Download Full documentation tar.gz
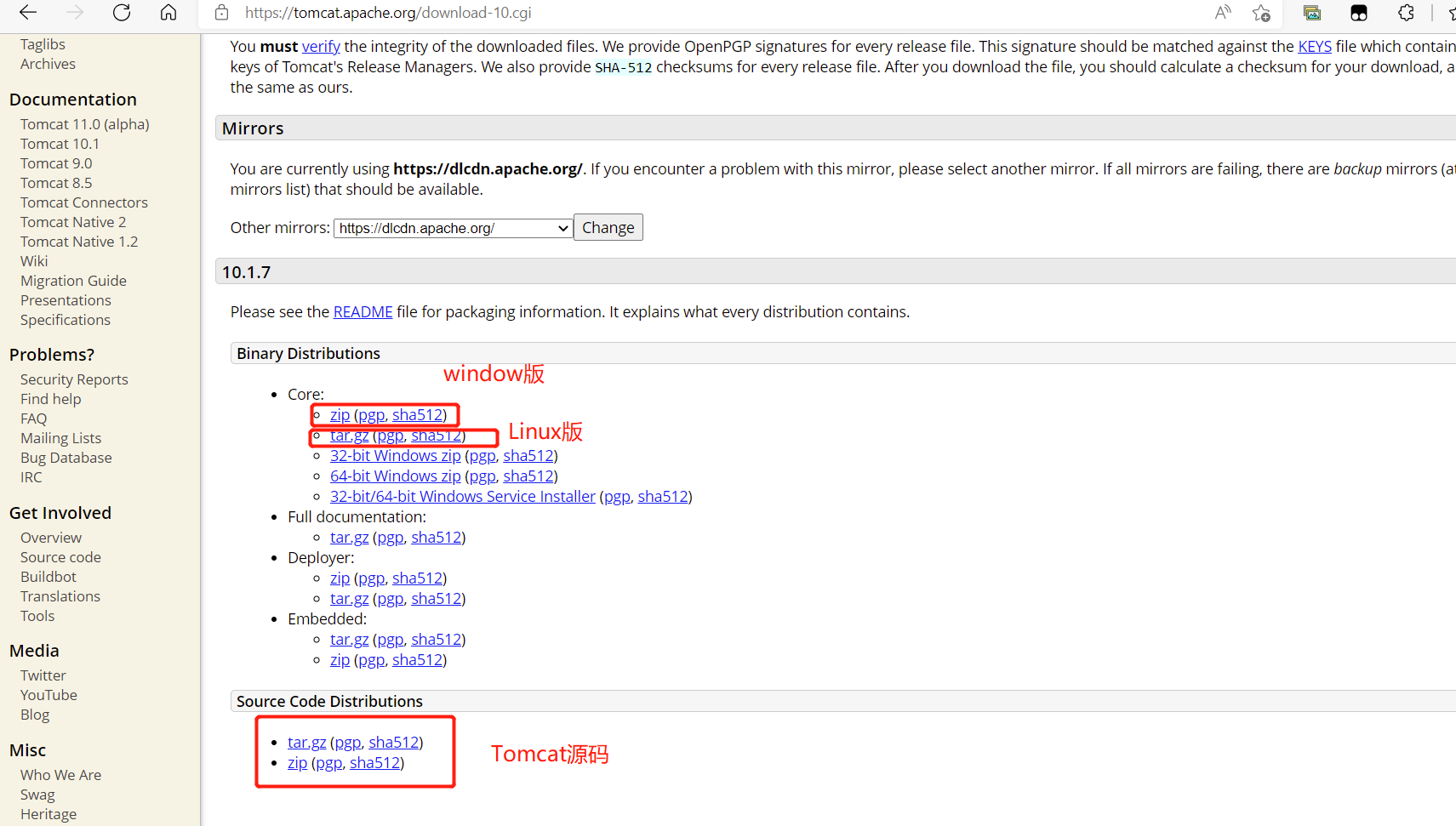This screenshot has width=1456, height=826. tap(350, 538)
